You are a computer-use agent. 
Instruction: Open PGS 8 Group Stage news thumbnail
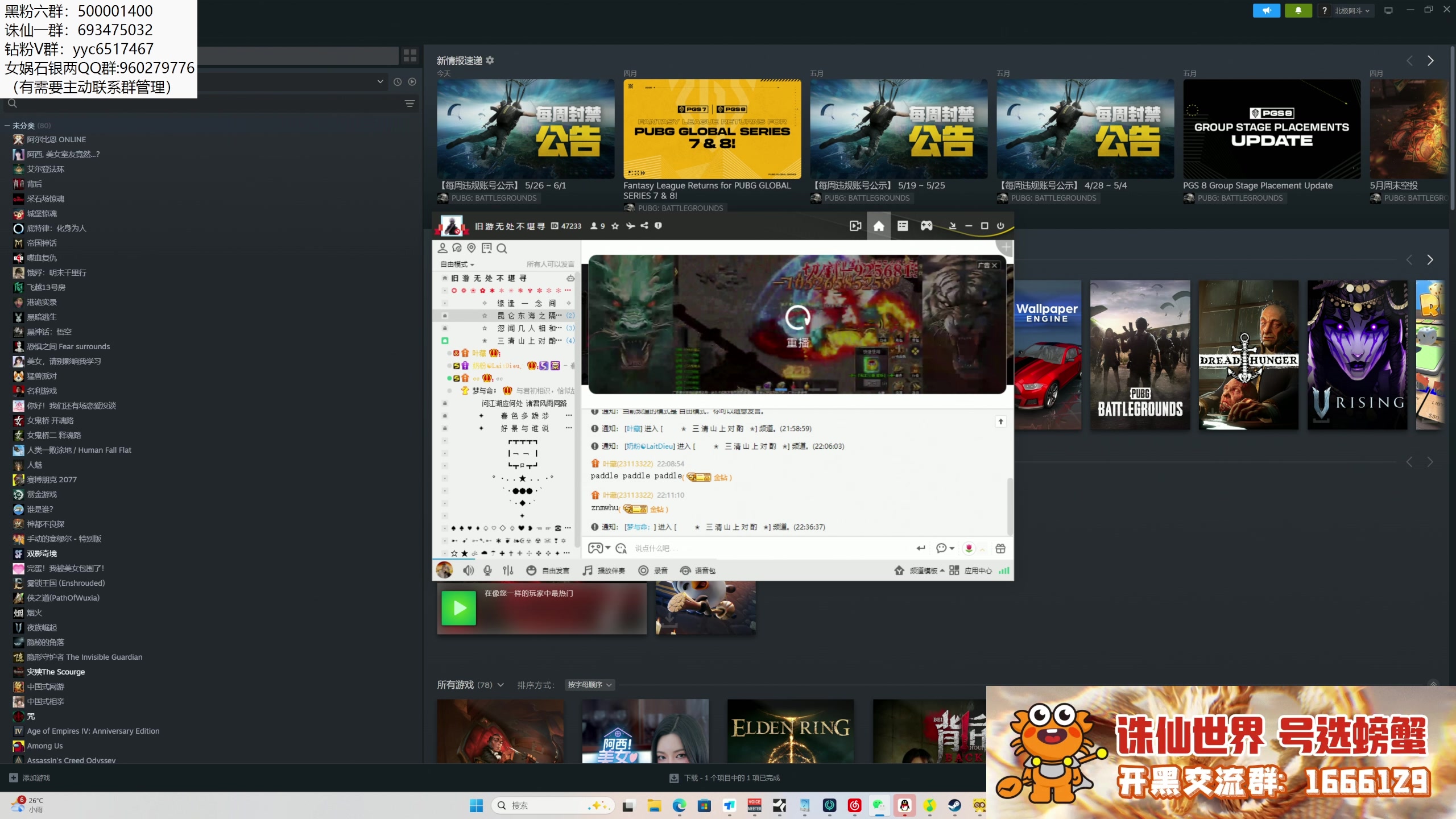click(x=1272, y=129)
